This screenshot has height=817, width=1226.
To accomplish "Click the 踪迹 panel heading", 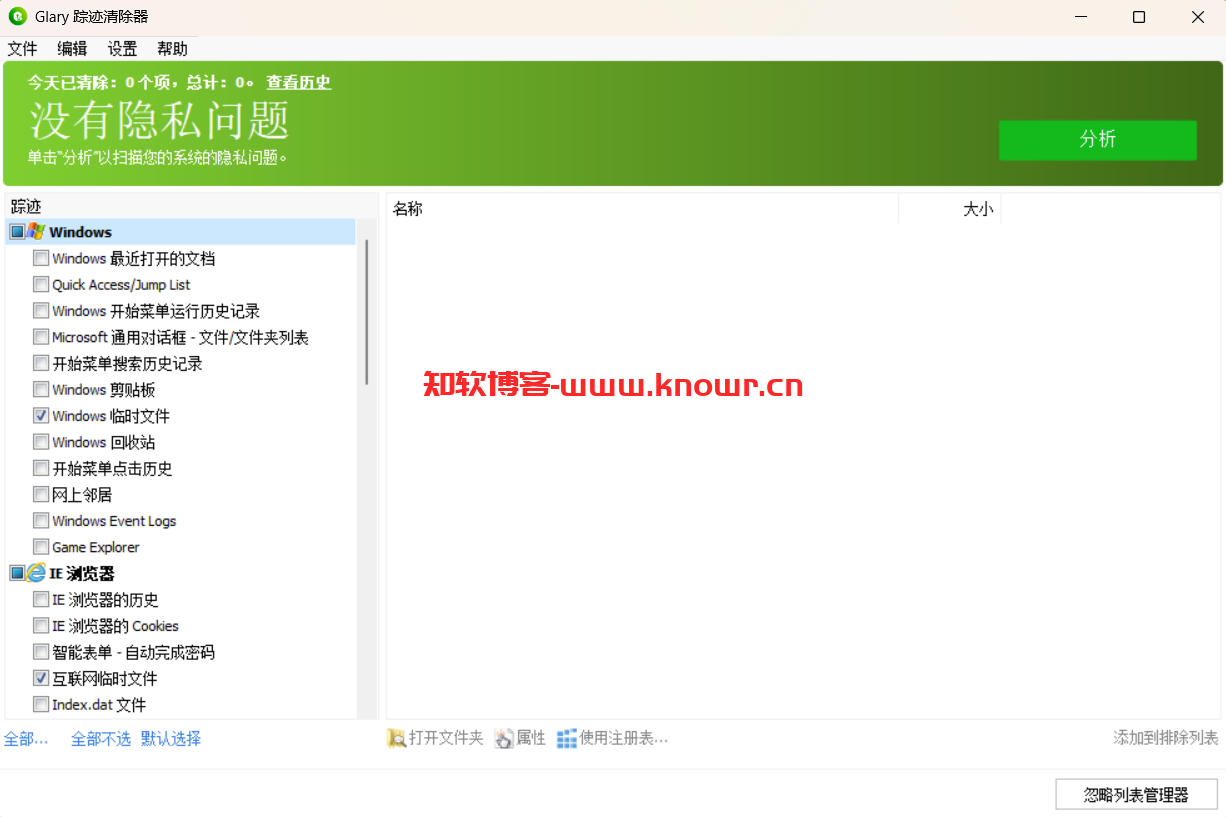I will 26,206.
